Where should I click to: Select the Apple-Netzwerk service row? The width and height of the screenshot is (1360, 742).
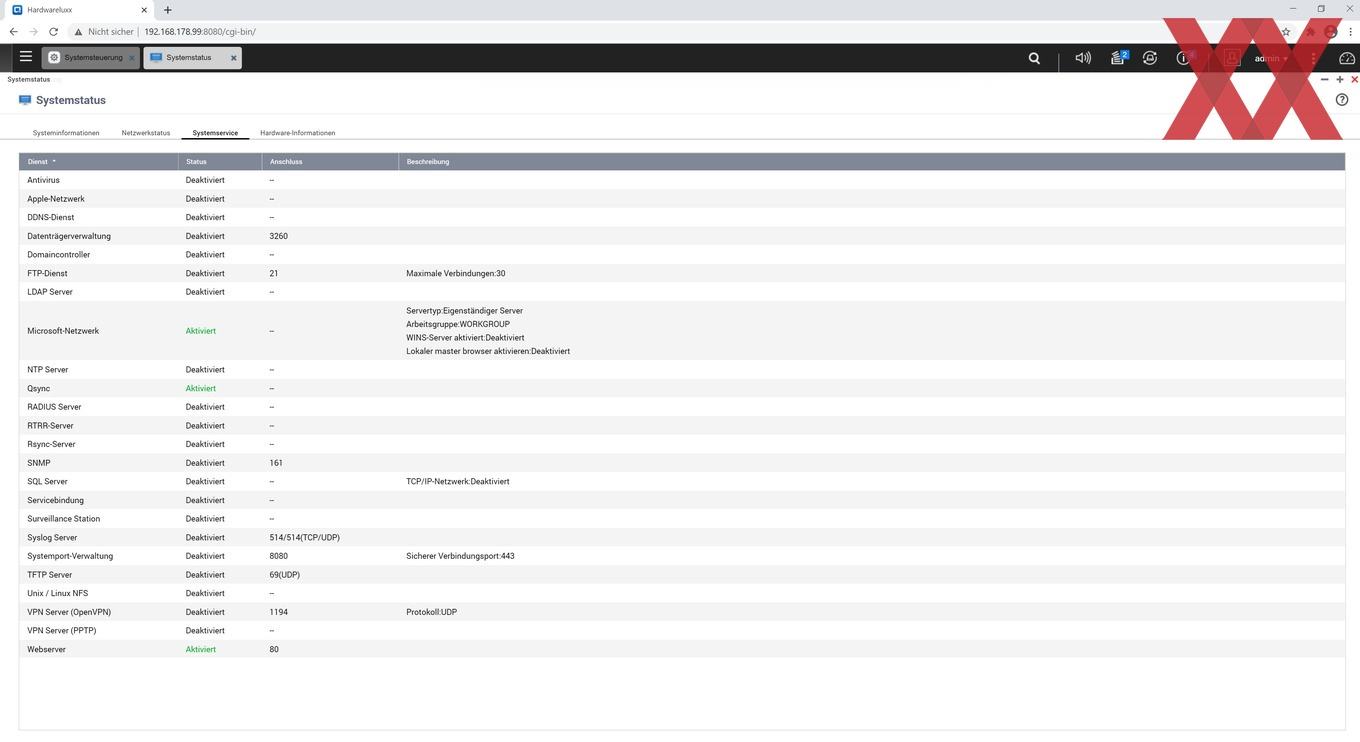[x=682, y=199]
